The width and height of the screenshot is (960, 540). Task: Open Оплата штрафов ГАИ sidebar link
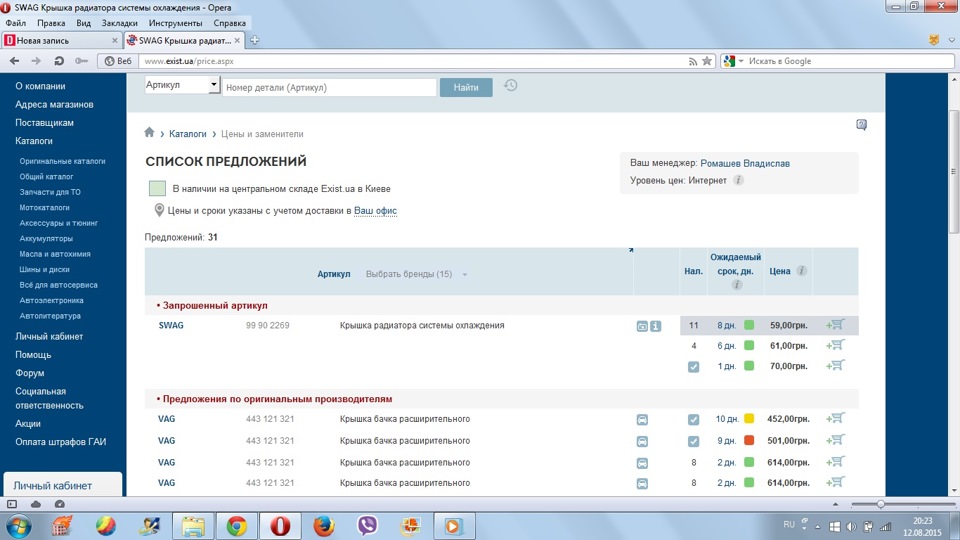tap(61, 441)
